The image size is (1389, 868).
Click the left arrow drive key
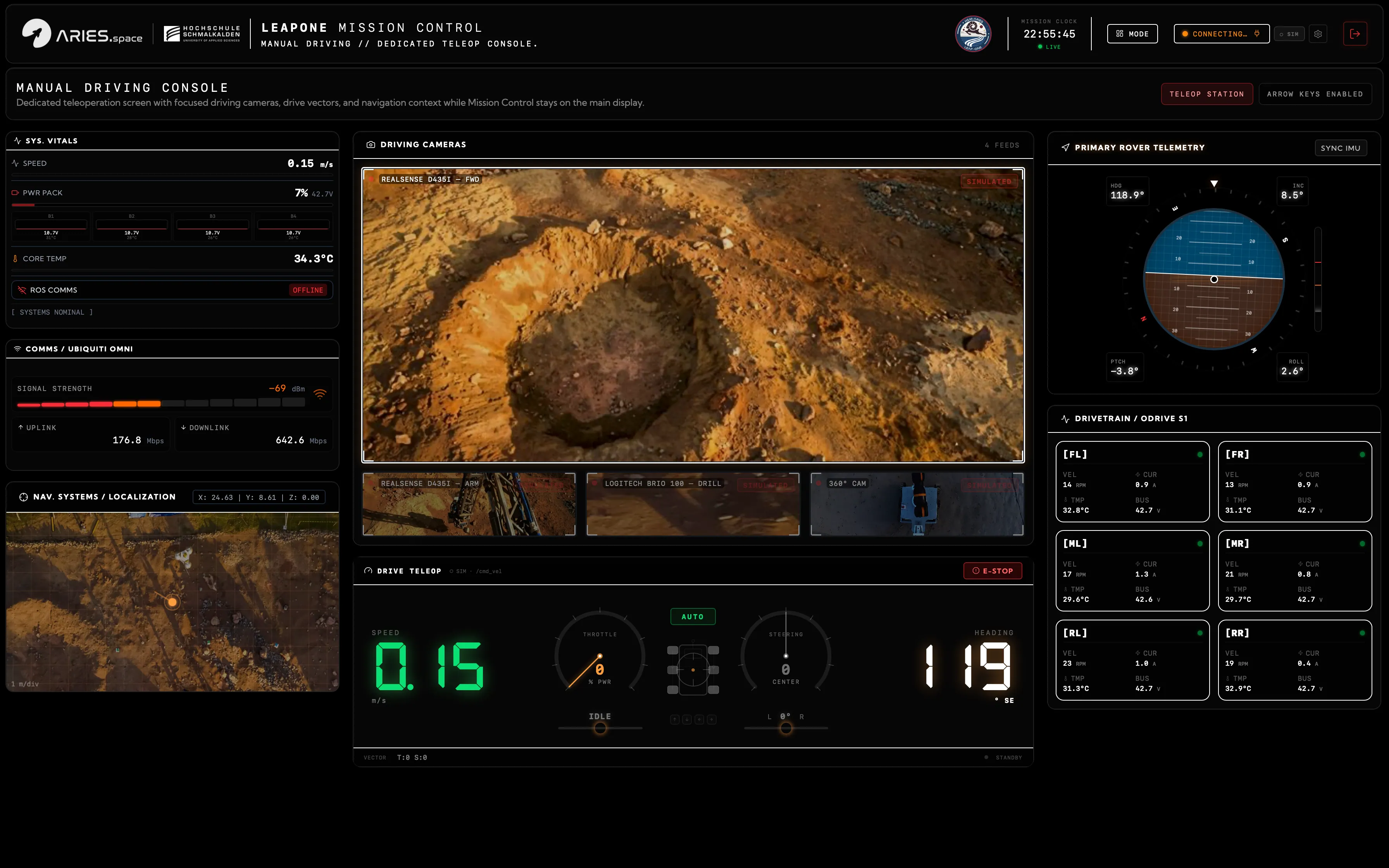pos(700,719)
